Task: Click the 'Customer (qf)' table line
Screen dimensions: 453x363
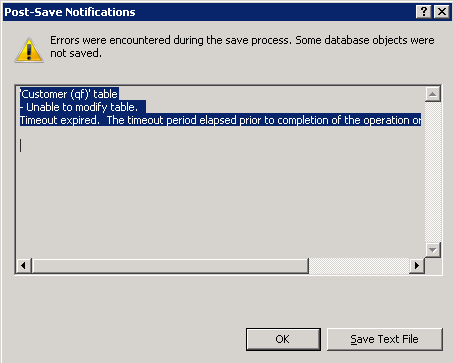Action: 69,94
